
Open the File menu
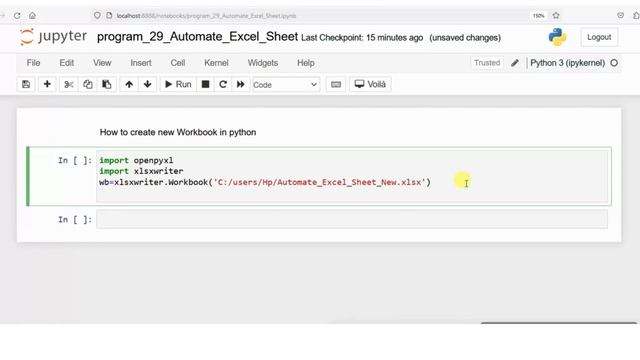click(33, 63)
